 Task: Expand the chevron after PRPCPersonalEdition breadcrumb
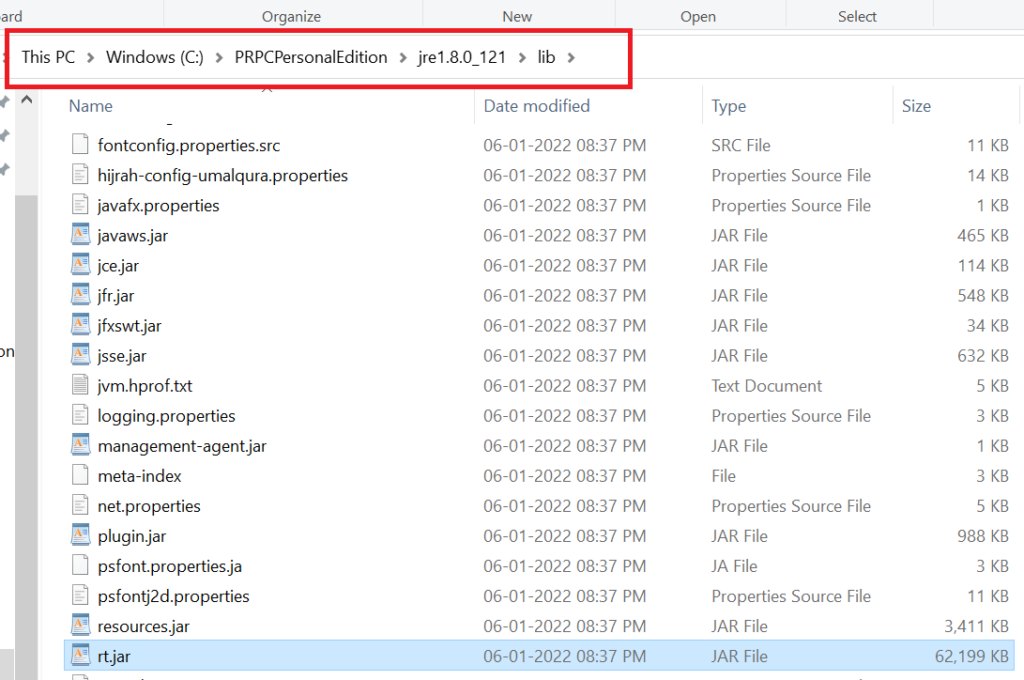click(403, 57)
